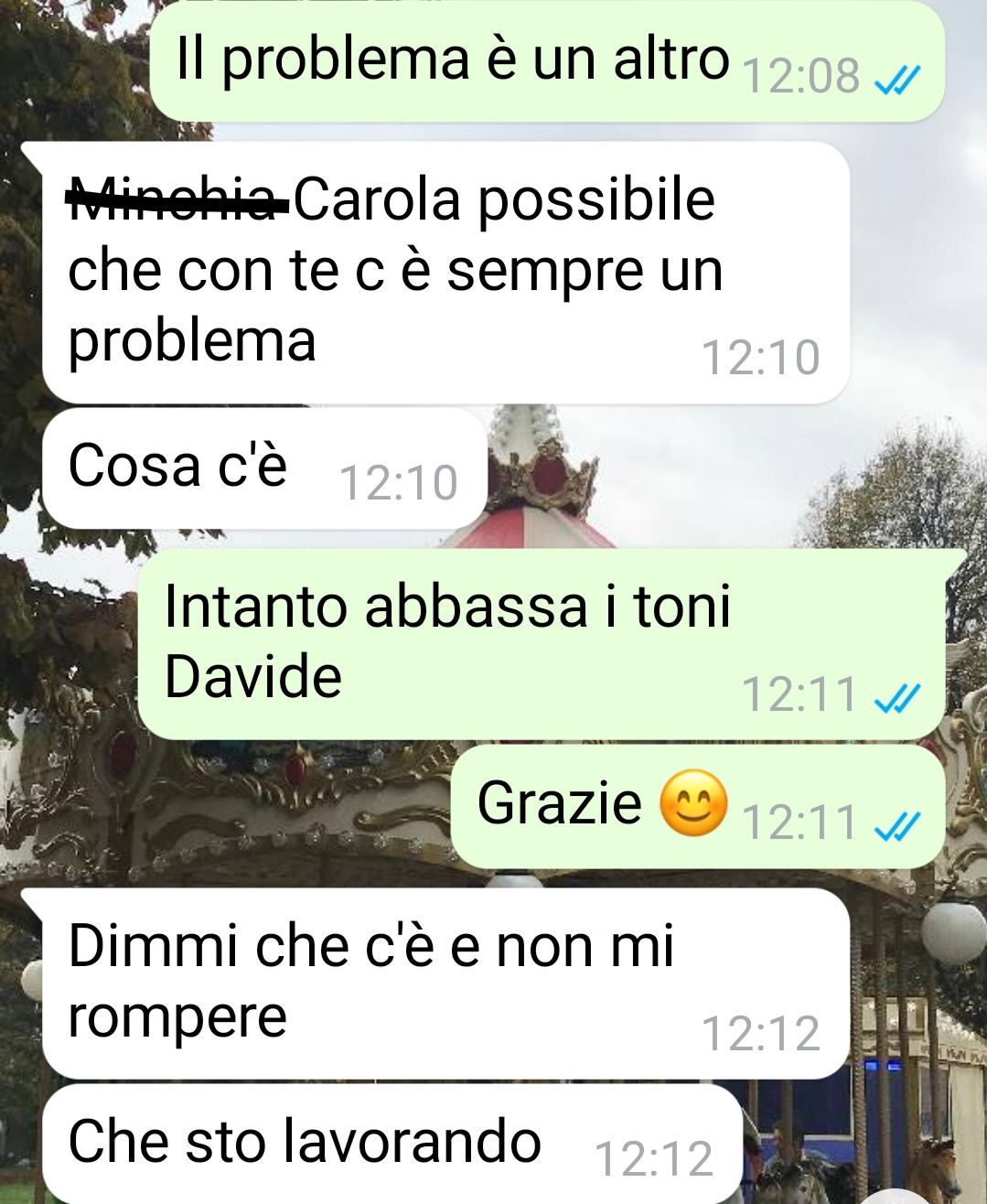Select the 'Grazie' message text
The height and width of the screenshot is (1204, 987).
tap(559, 804)
